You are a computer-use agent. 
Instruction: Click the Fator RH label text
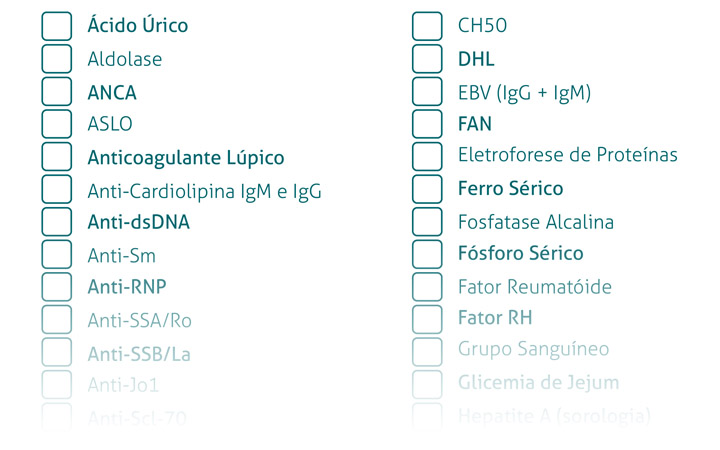click(x=495, y=318)
